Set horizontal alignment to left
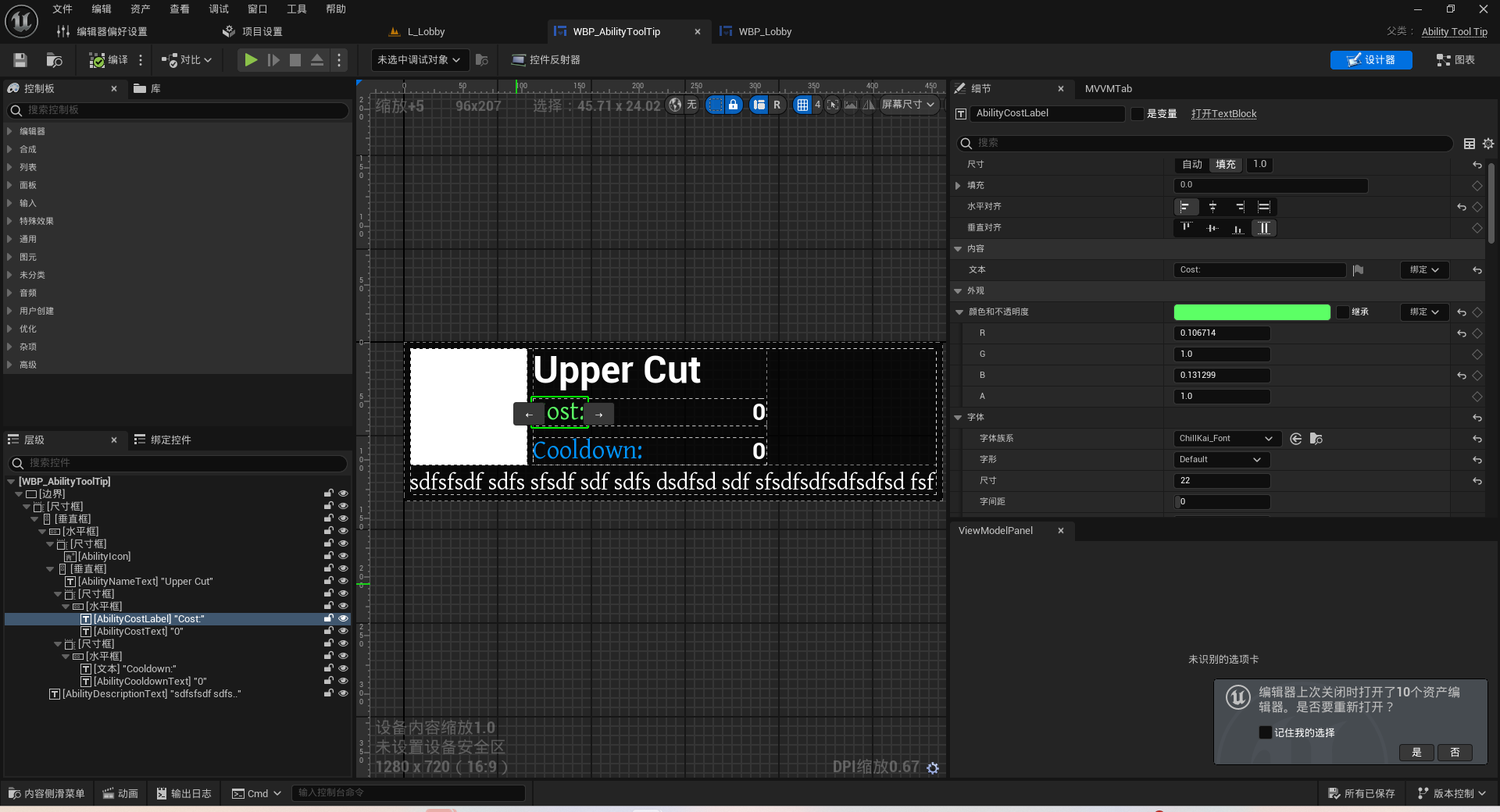Image resolution: width=1500 pixels, height=812 pixels. point(1186,207)
